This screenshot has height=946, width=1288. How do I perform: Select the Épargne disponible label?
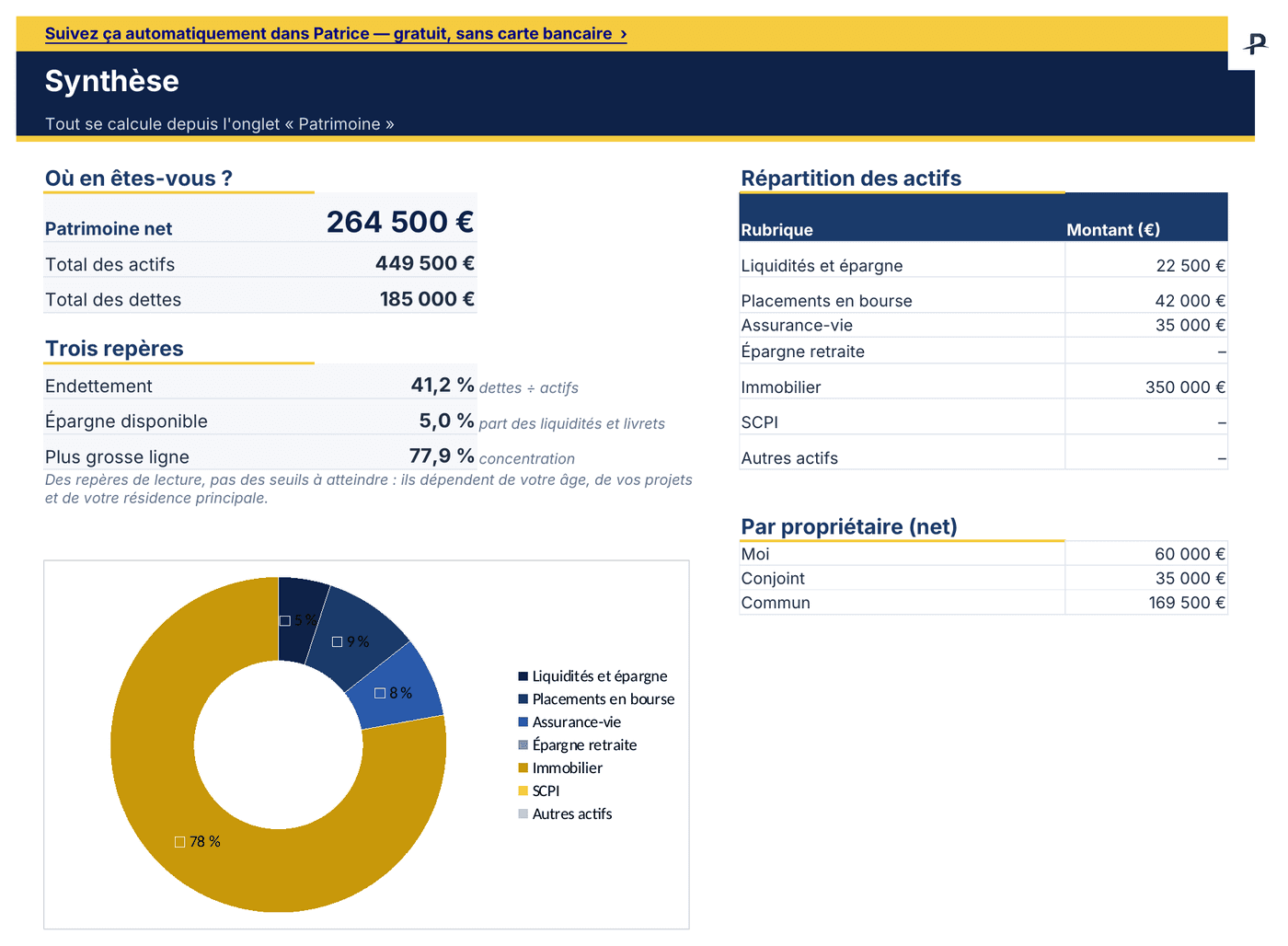(126, 421)
